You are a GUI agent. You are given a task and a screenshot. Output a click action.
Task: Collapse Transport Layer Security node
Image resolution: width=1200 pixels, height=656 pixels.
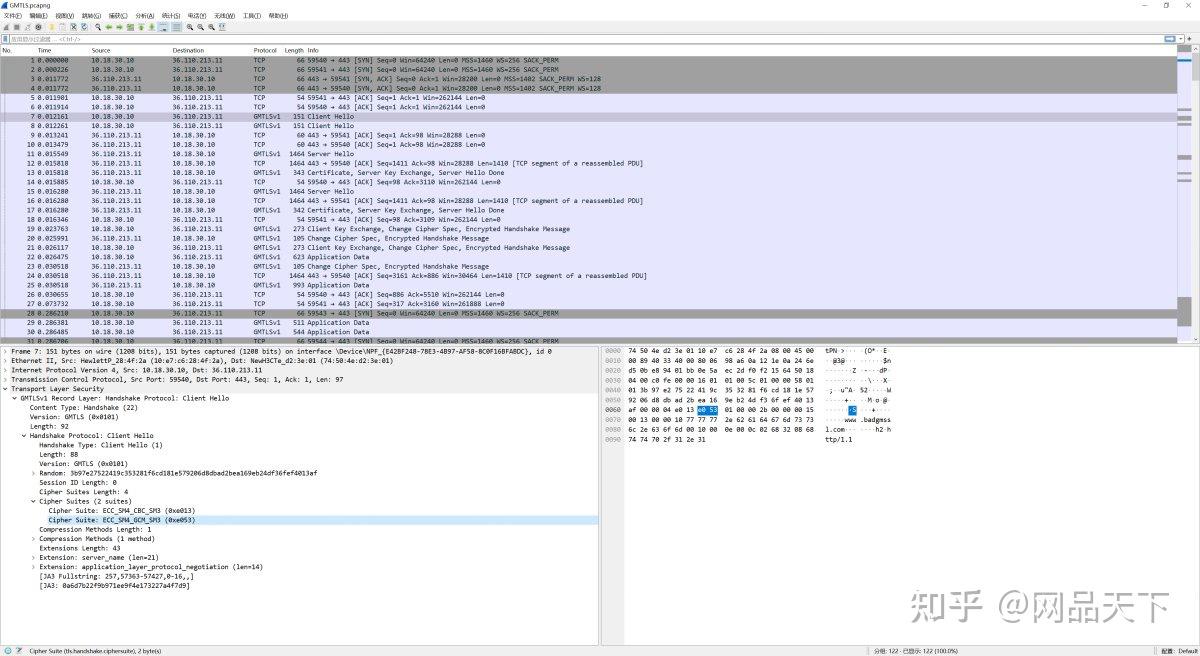[5, 389]
